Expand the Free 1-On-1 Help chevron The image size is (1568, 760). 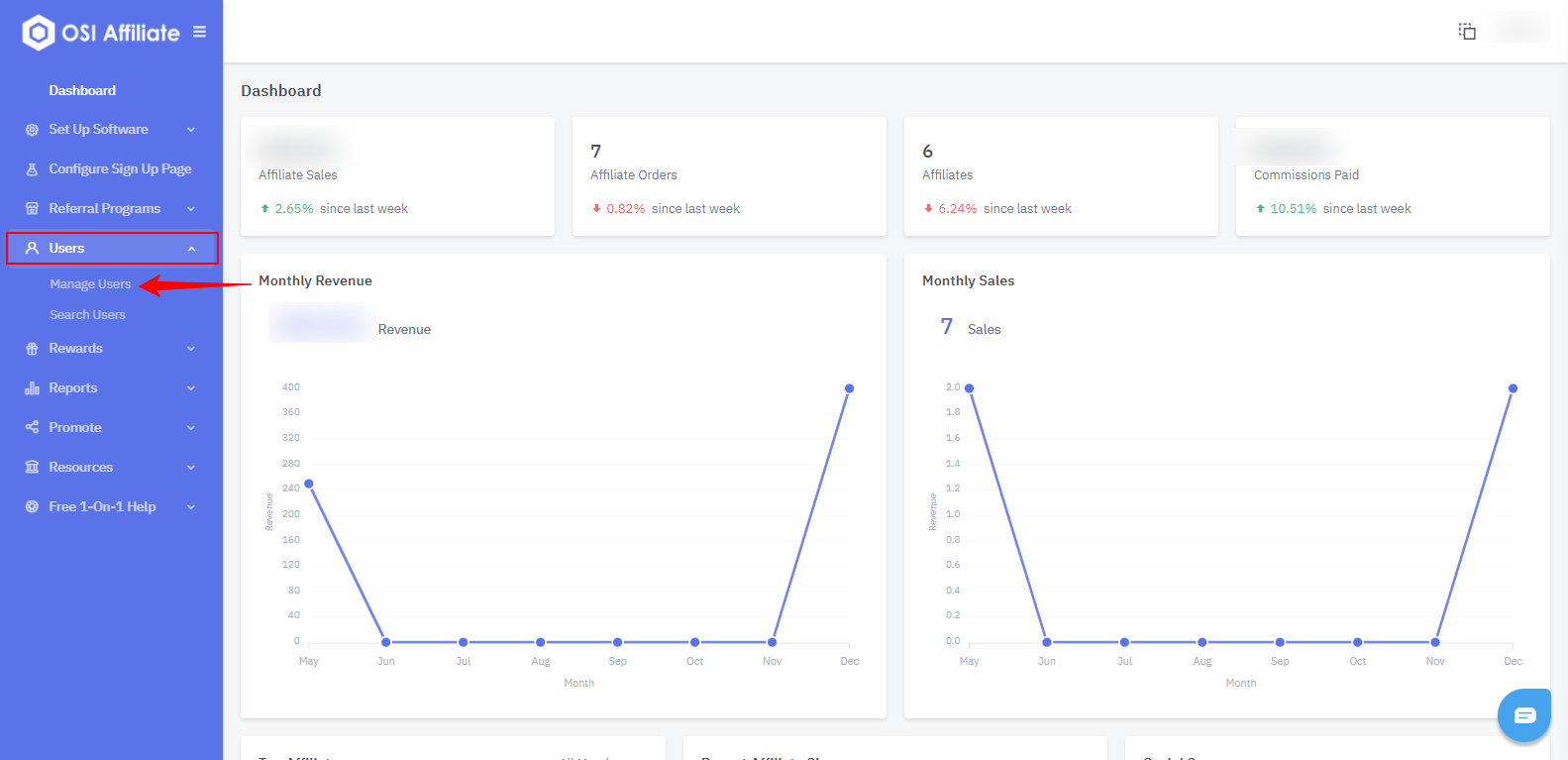click(x=191, y=507)
